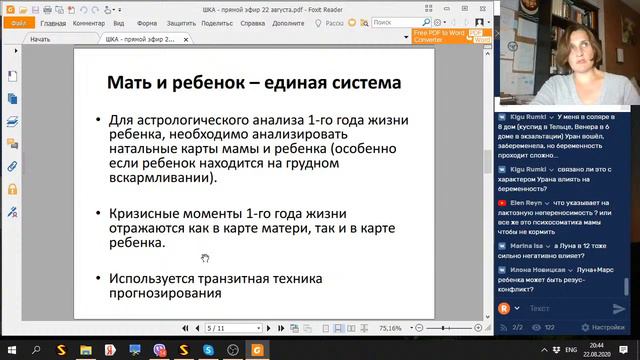Expand options for Marina Isa's chat message
640x360 pixels.
pyautogui.click(x=548, y=246)
